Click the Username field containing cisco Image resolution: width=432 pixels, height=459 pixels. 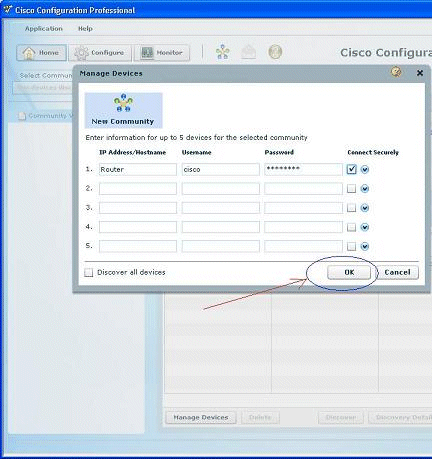pyautogui.click(x=220, y=169)
